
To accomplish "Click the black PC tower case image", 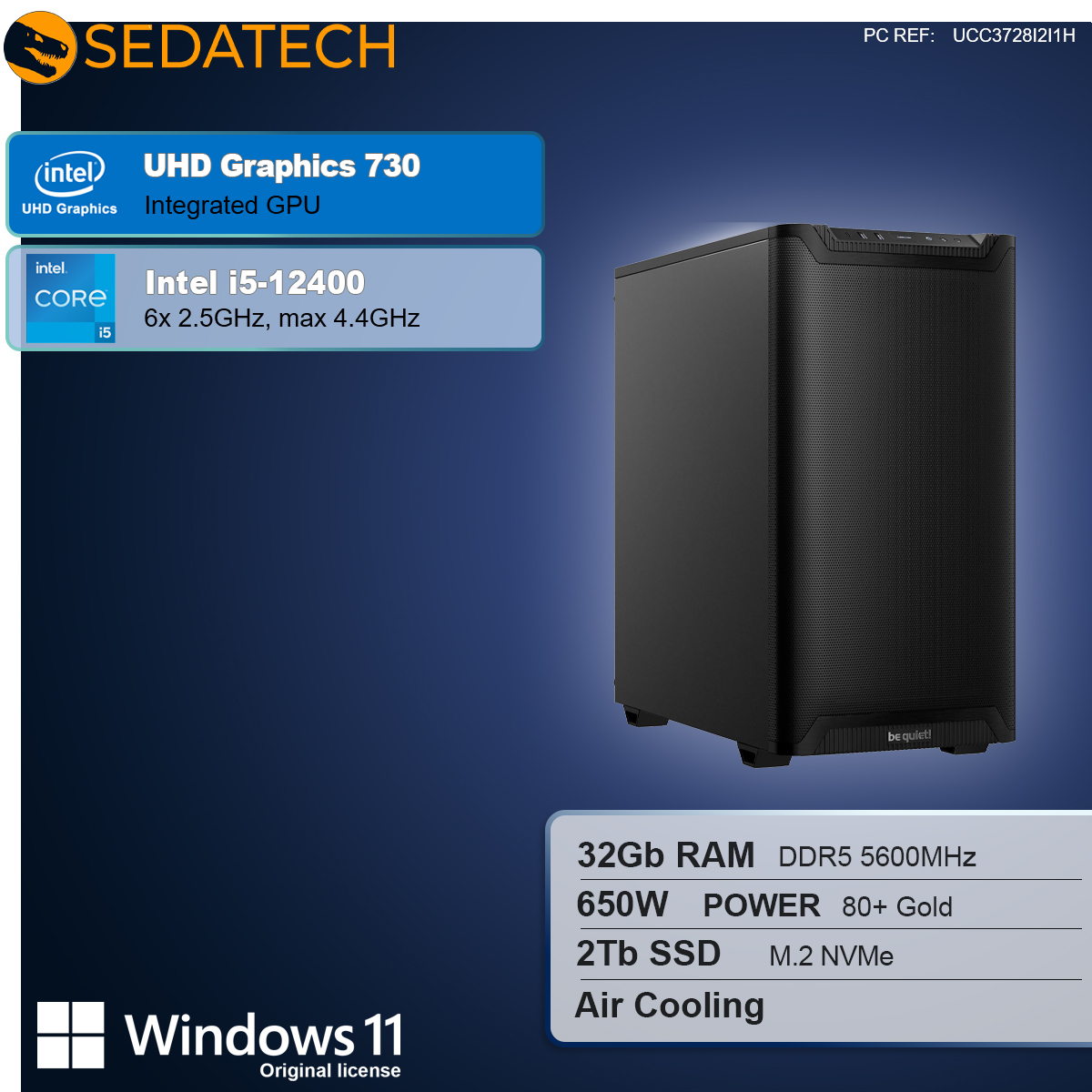I will (814, 496).
